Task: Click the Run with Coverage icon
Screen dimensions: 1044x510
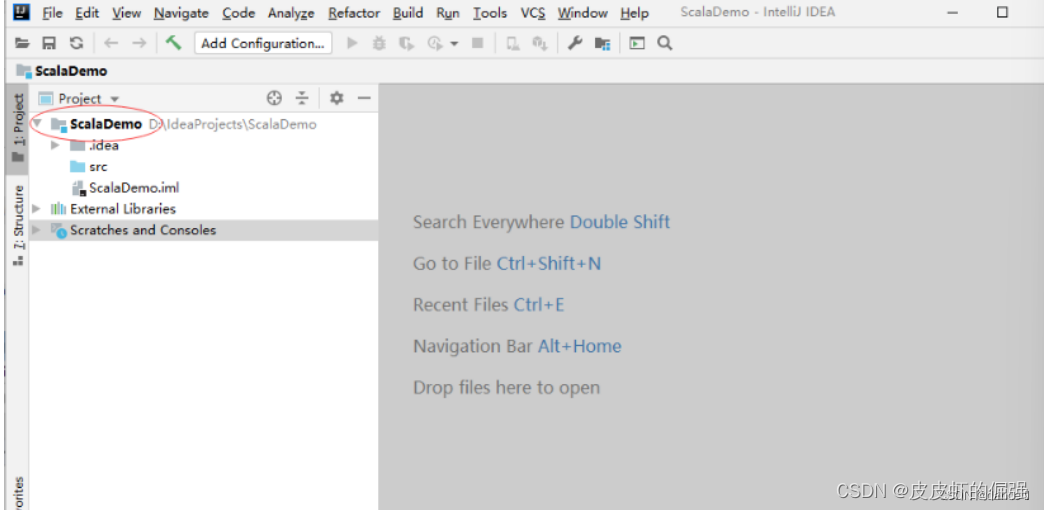Action: coord(405,44)
